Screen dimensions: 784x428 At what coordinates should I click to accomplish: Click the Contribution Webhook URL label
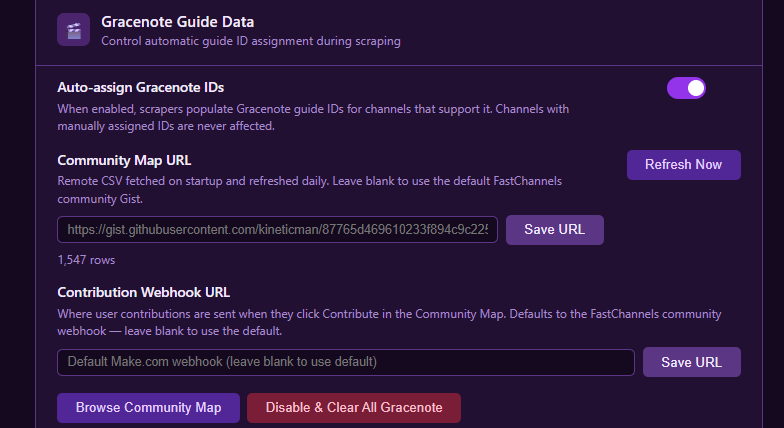coord(144,292)
